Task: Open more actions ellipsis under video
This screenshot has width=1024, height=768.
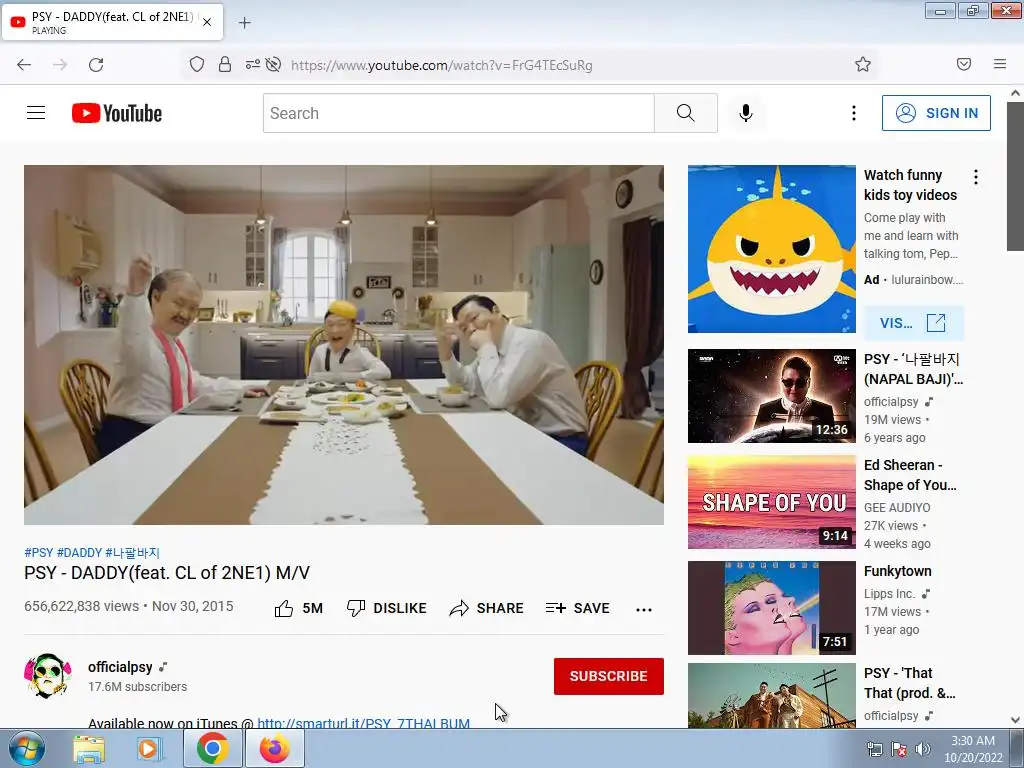Action: (x=644, y=609)
